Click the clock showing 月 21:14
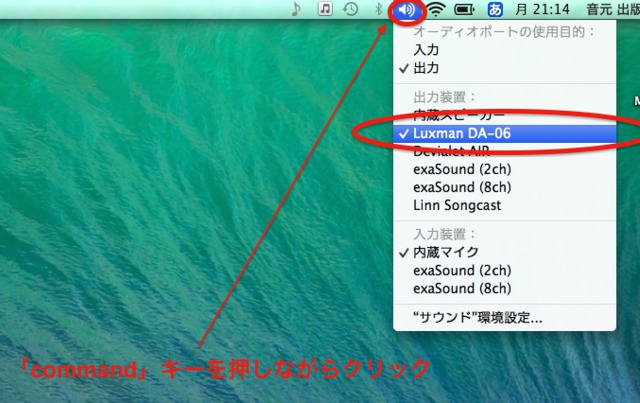Screen dimensions: 640x403 pos(542,9)
